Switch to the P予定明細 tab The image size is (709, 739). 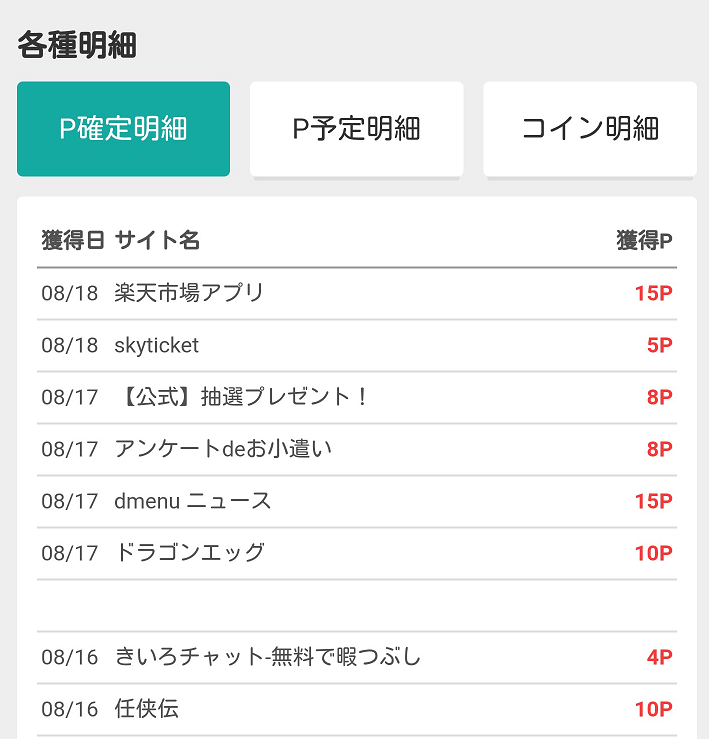click(356, 129)
